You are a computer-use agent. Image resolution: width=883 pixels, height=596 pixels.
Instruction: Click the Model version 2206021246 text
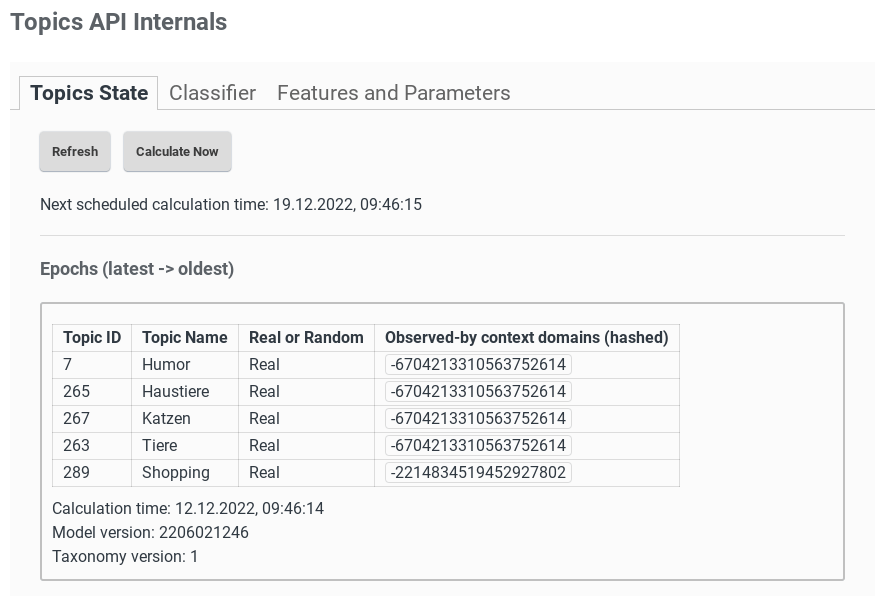(150, 533)
